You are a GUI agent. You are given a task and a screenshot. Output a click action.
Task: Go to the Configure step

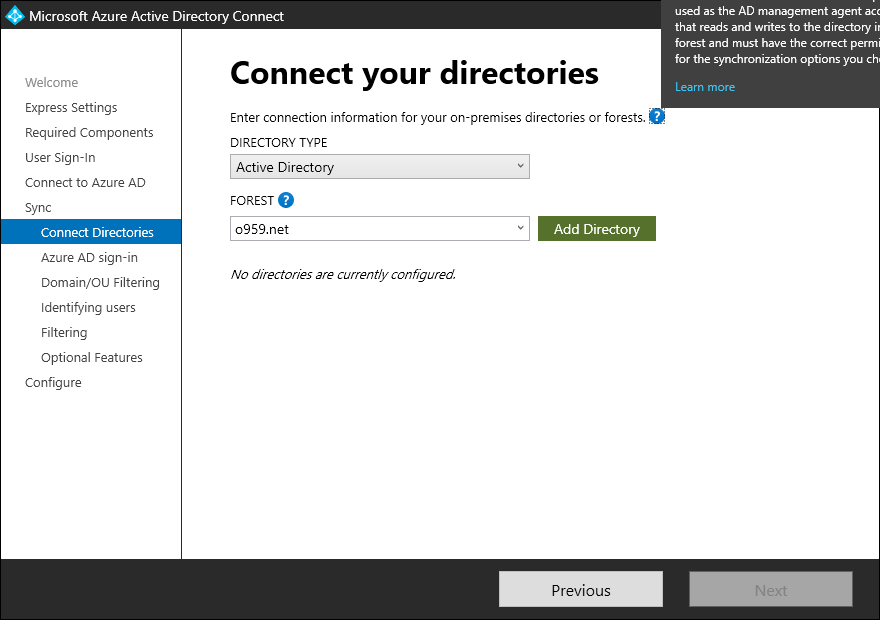click(x=53, y=383)
